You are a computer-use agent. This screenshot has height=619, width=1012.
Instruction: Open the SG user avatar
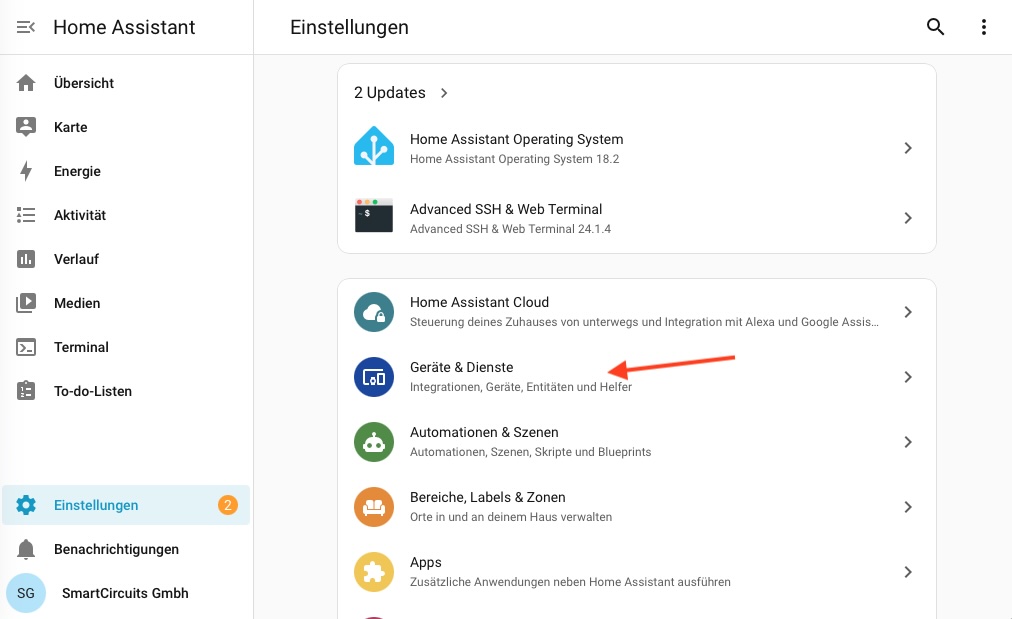coord(26,593)
